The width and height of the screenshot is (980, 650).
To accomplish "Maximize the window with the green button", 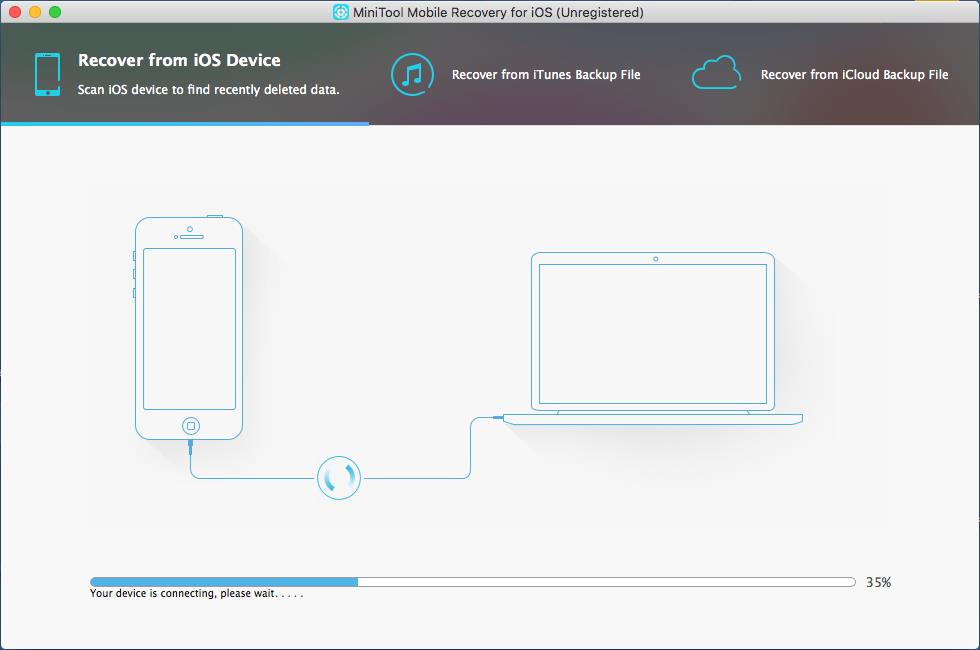I will coord(55,12).
